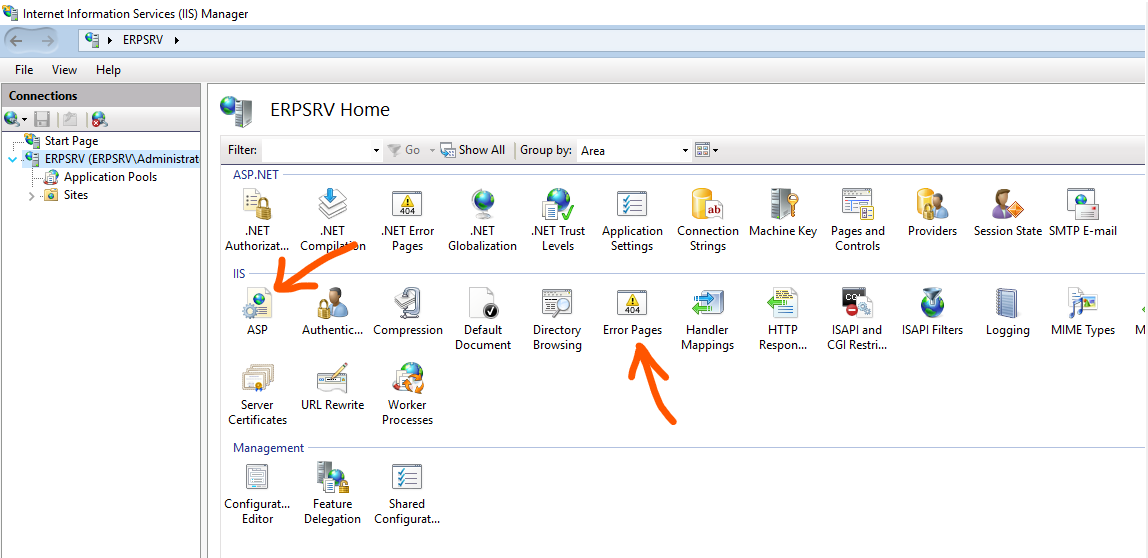
Task: Open the ASP feature icon
Action: [257, 313]
